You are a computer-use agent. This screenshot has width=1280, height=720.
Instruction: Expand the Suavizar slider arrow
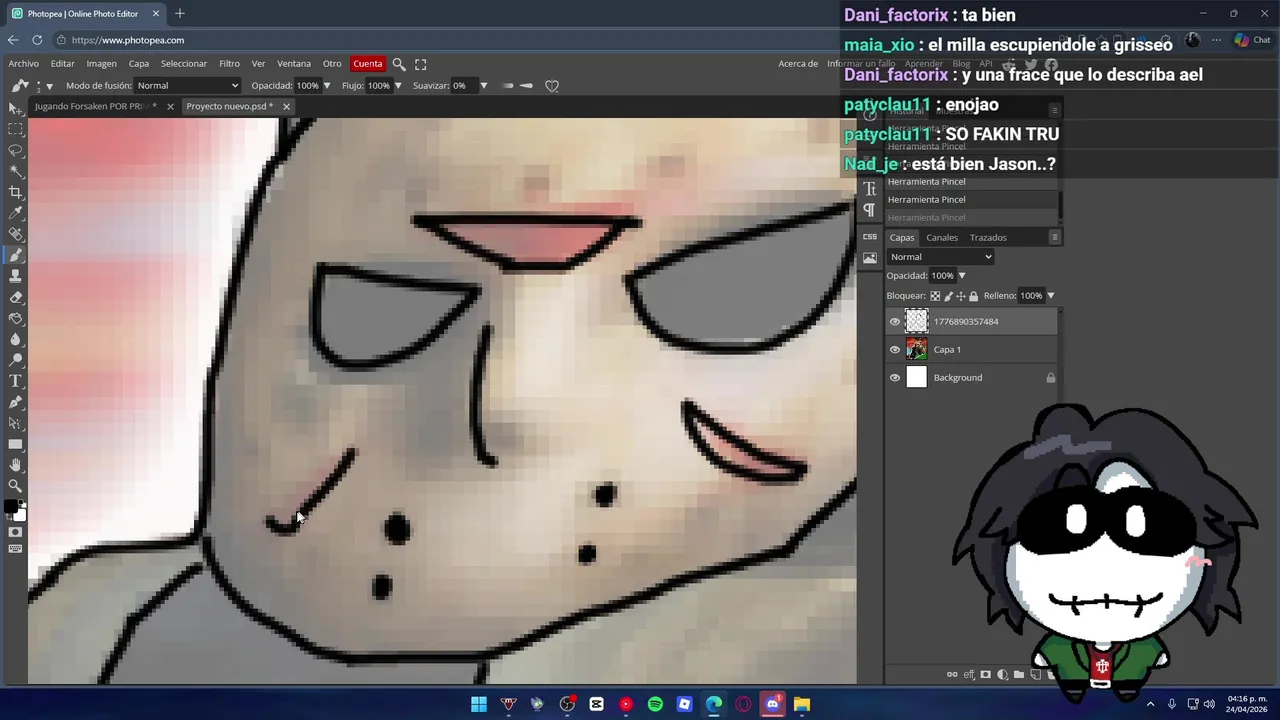(x=484, y=86)
